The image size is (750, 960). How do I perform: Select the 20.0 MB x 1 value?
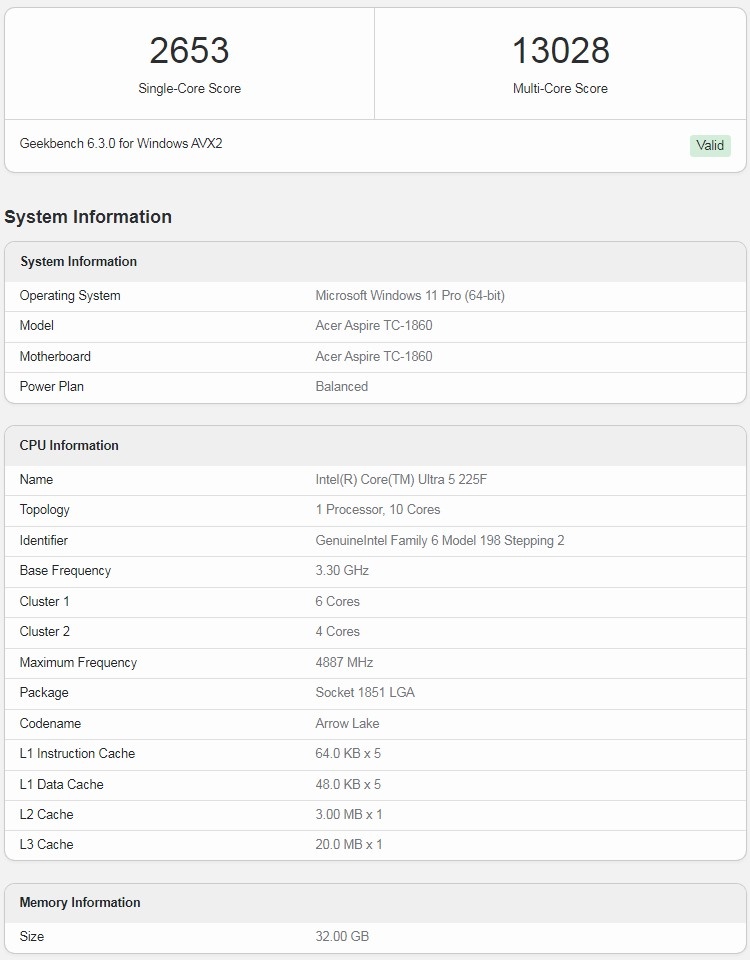tap(349, 844)
